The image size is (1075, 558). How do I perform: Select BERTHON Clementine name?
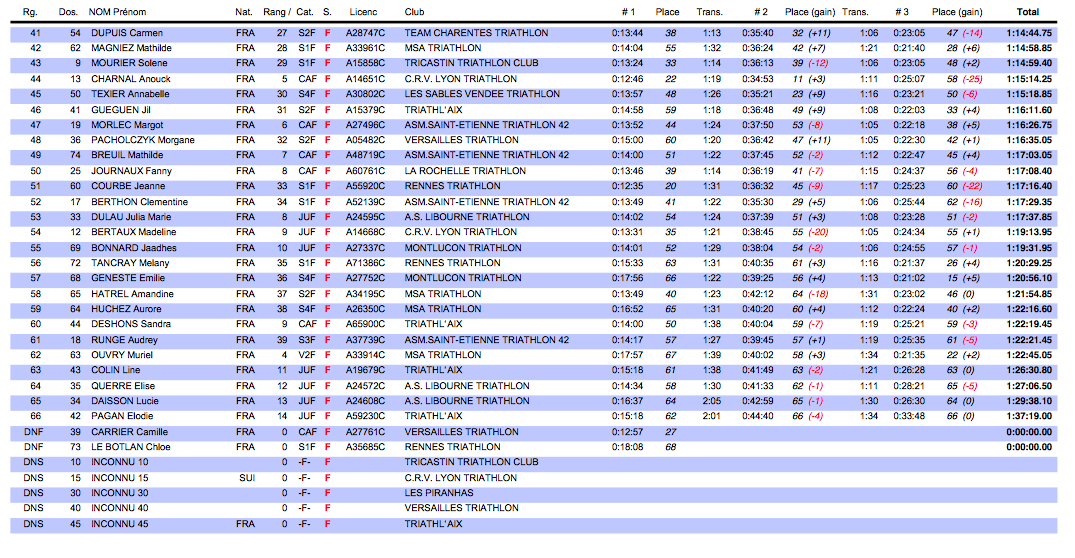[x=139, y=202]
